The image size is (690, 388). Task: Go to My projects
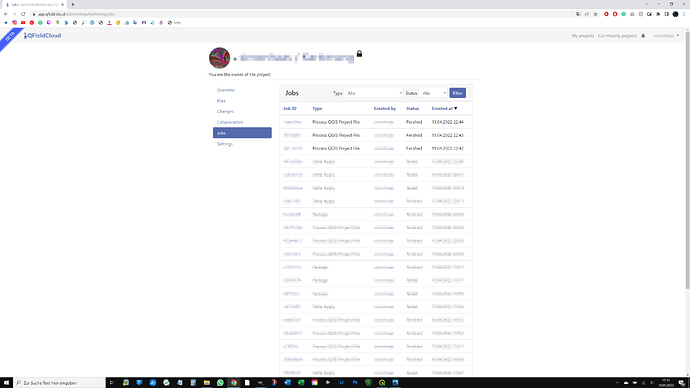(583, 36)
